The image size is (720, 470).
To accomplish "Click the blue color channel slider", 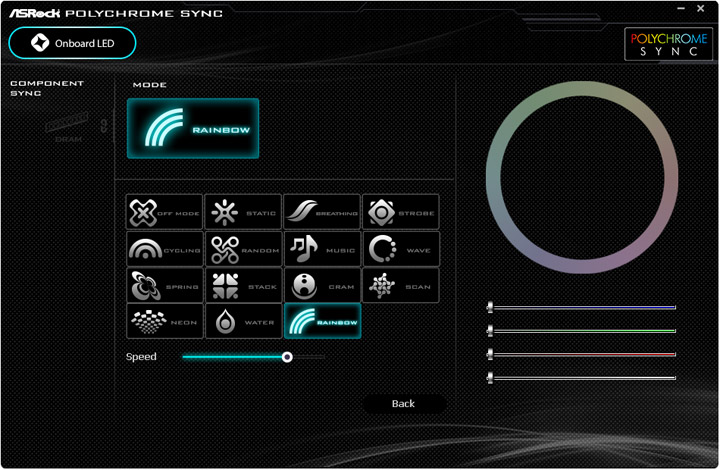I will 581,307.
